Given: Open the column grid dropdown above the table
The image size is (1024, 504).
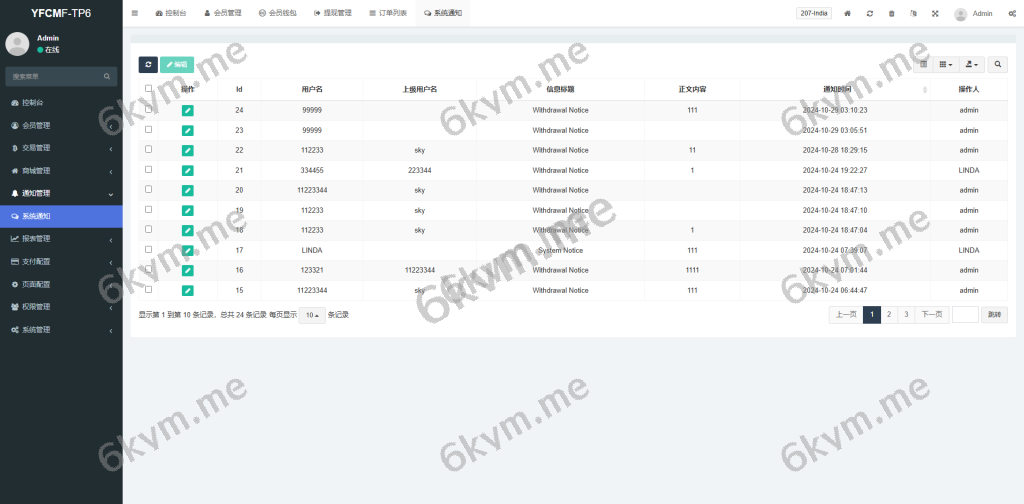Looking at the screenshot, I should click(x=946, y=64).
